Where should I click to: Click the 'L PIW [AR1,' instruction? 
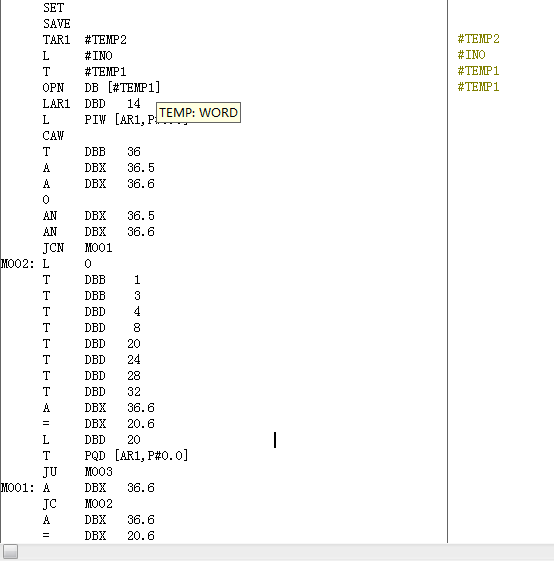click(99, 120)
